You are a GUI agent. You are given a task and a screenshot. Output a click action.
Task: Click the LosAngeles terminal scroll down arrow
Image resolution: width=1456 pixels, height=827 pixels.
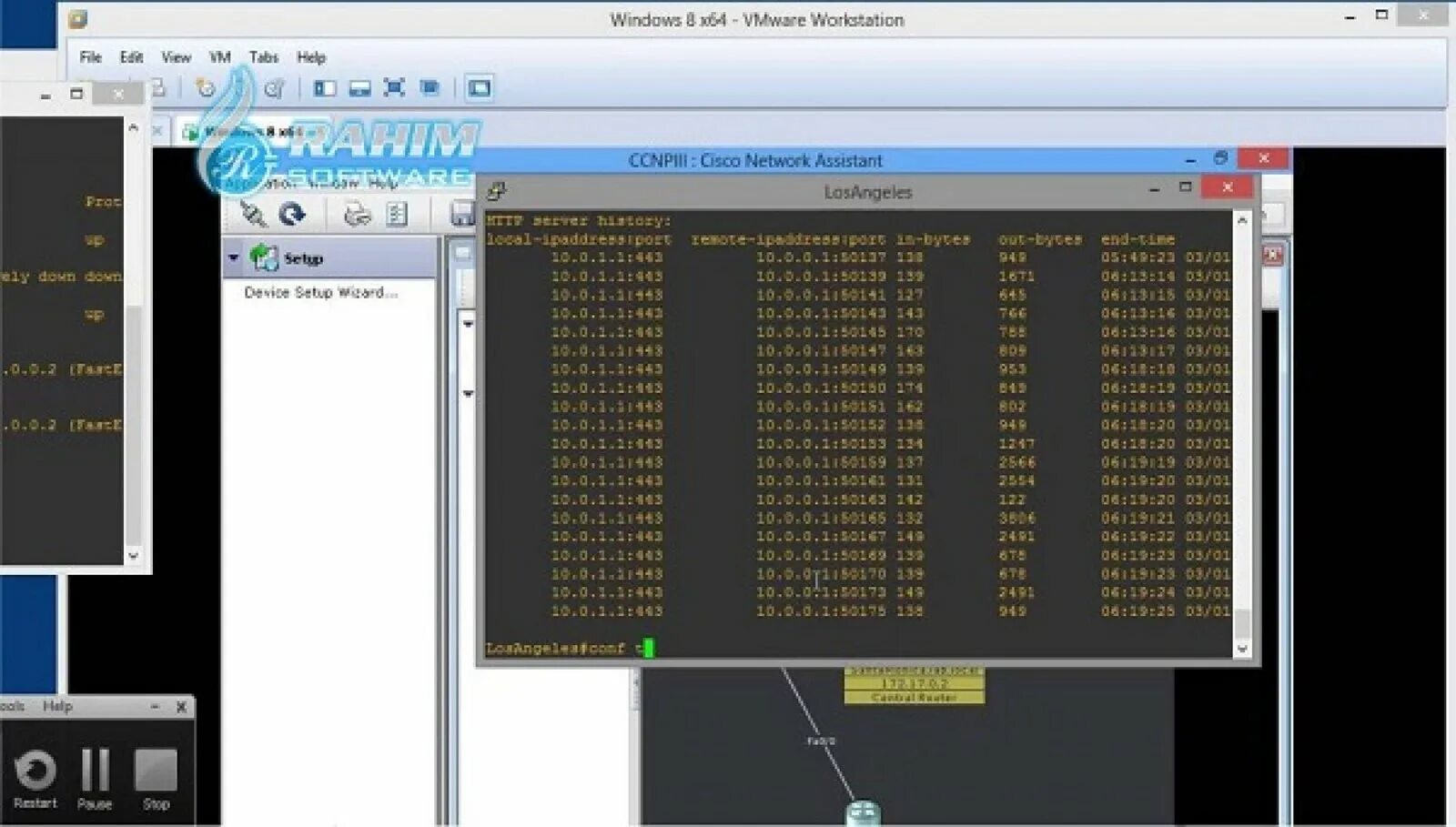(1242, 649)
